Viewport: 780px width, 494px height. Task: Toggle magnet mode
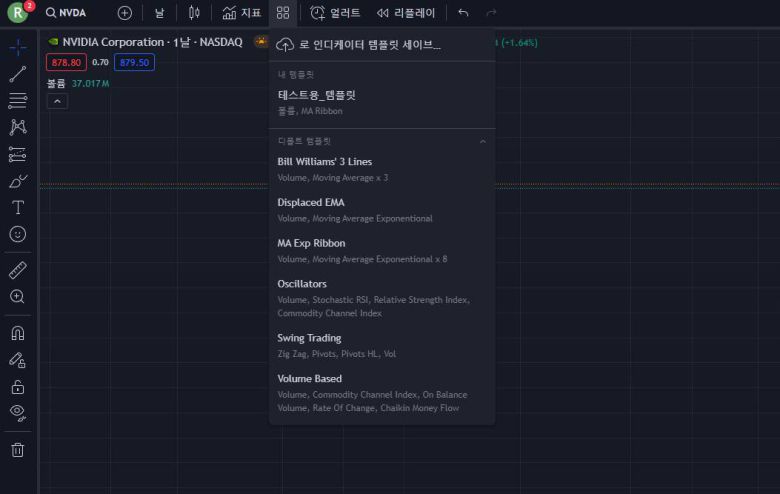tap(18, 333)
